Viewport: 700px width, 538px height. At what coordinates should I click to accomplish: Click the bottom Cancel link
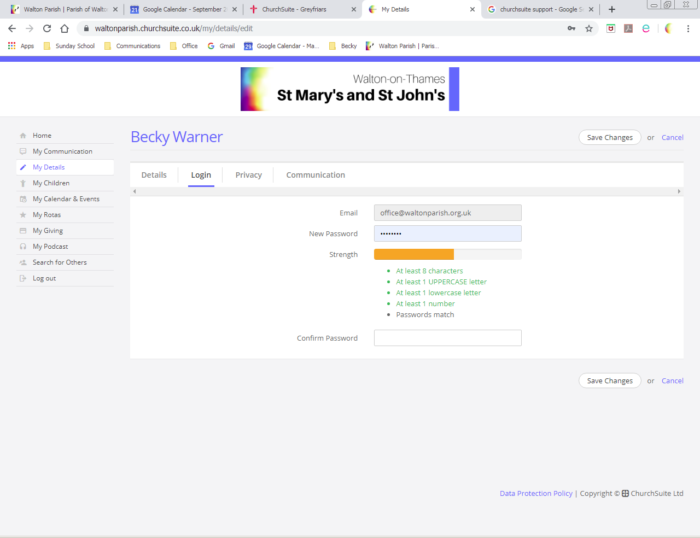(x=672, y=381)
